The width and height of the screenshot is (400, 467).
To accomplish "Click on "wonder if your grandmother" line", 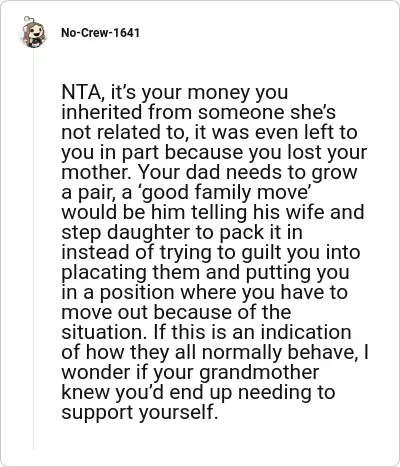I will tap(190, 373).
